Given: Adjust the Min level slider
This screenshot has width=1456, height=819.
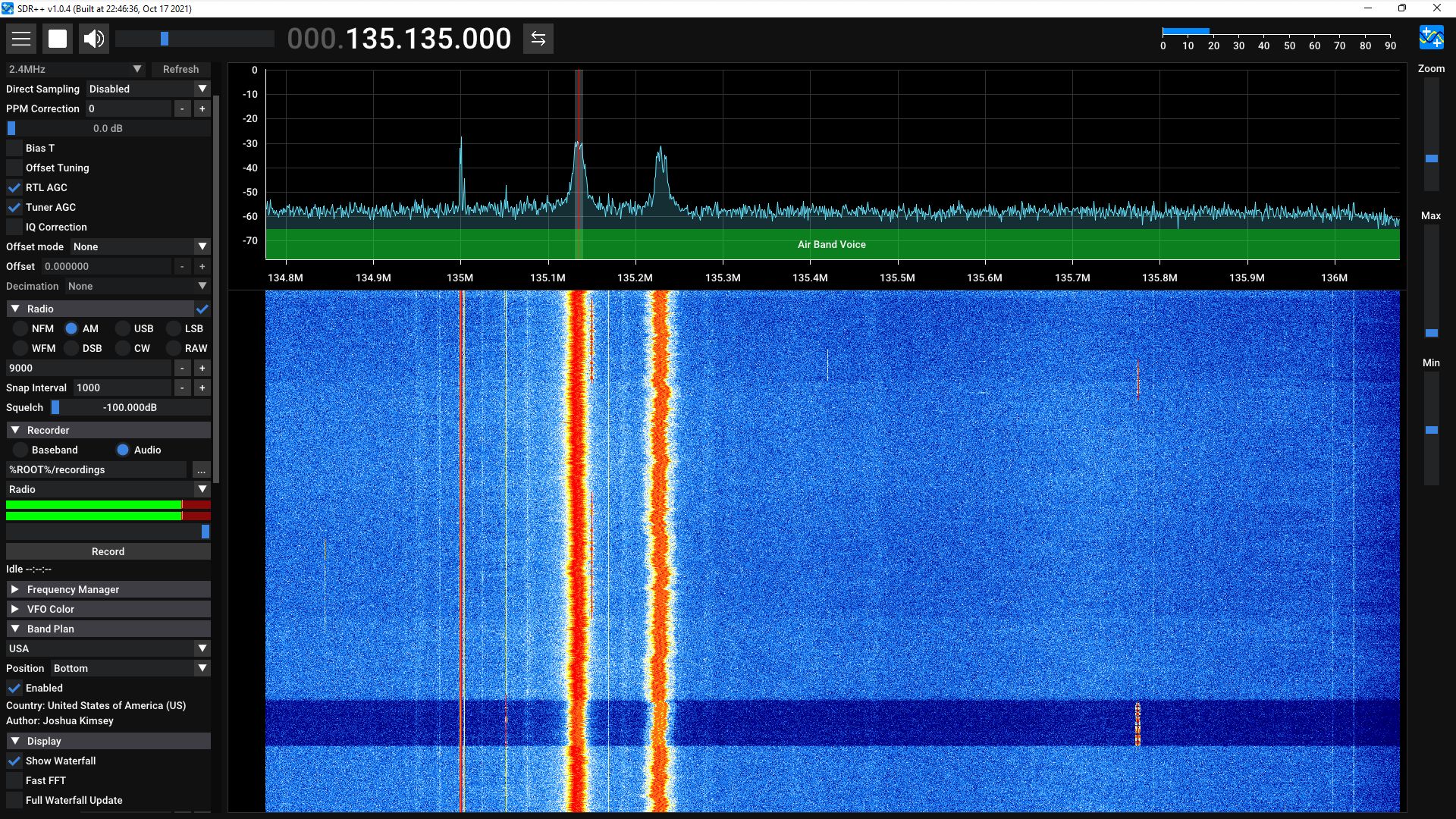Looking at the screenshot, I should (x=1431, y=428).
